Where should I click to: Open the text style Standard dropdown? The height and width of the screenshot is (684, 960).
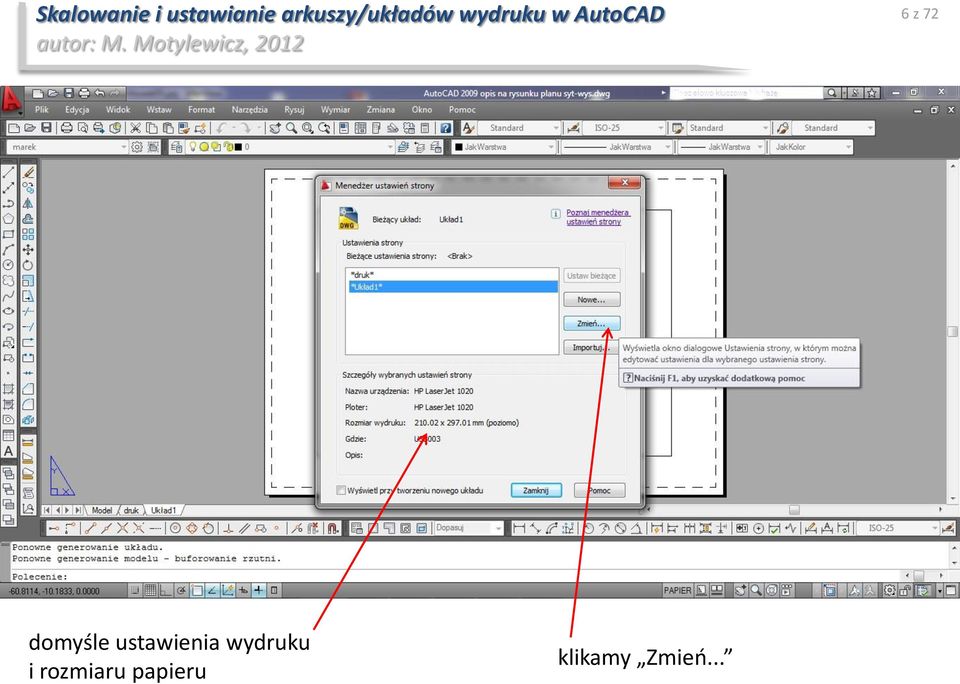click(556, 128)
